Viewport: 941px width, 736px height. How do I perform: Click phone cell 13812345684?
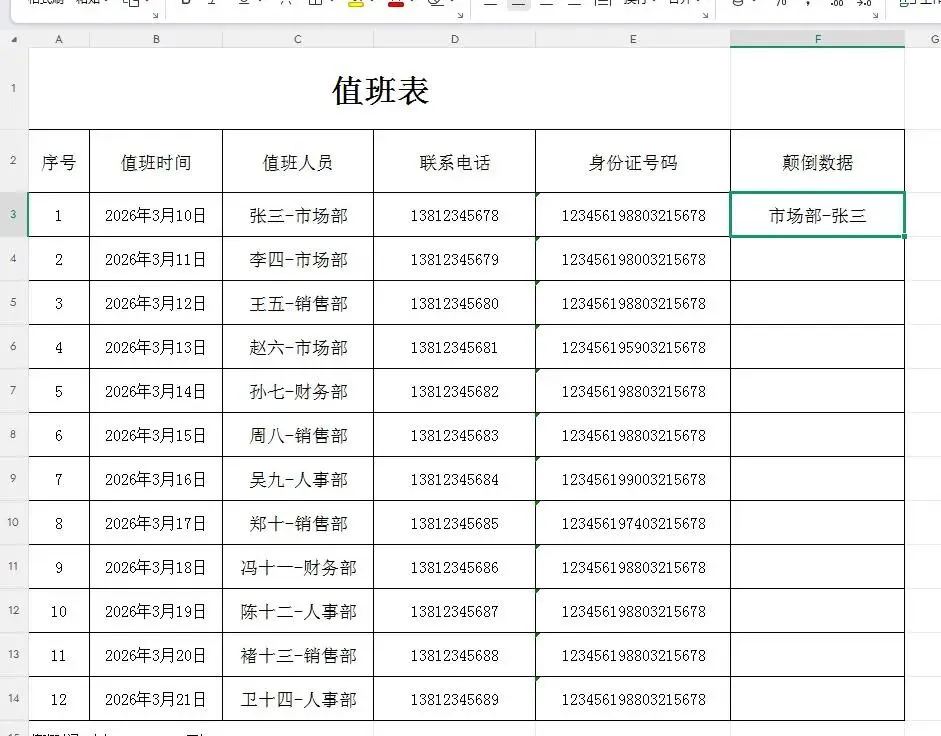pos(454,479)
